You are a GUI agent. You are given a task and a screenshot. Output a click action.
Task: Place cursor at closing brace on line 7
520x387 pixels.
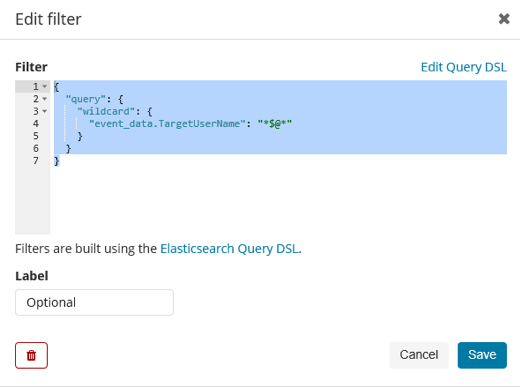click(x=56, y=161)
